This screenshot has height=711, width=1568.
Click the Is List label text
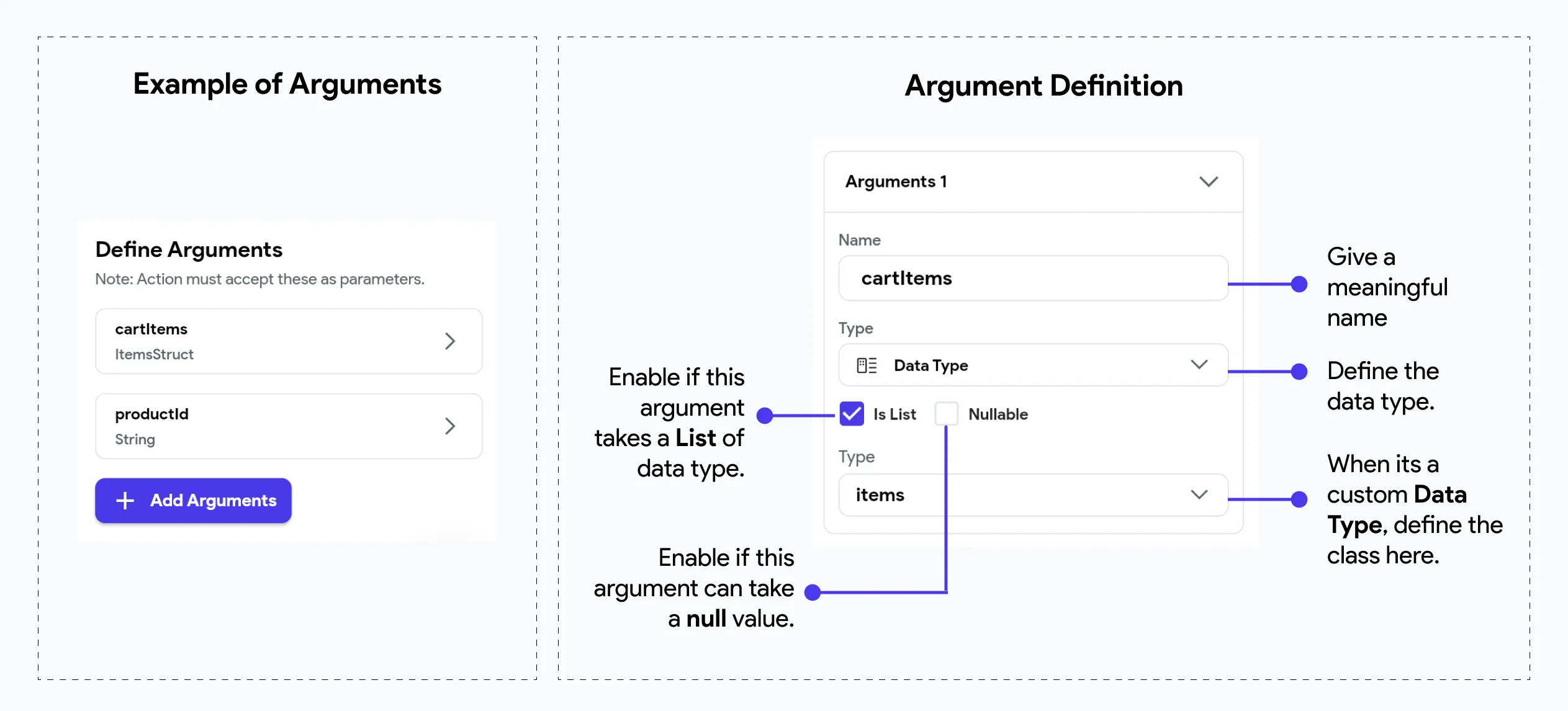pyautogui.click(x=894, y=414)
